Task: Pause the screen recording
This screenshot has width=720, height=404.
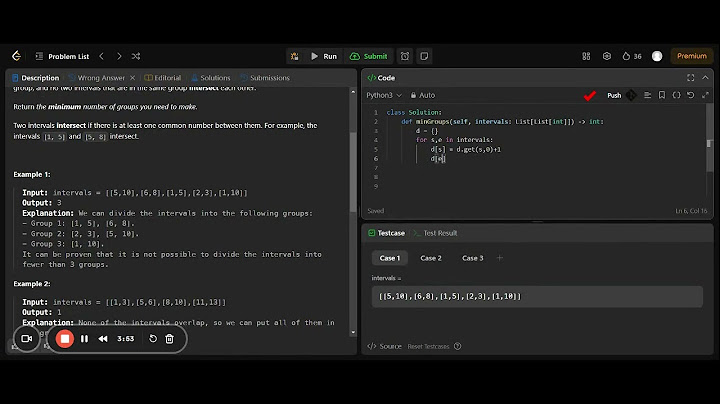Action: coord(84,339)
